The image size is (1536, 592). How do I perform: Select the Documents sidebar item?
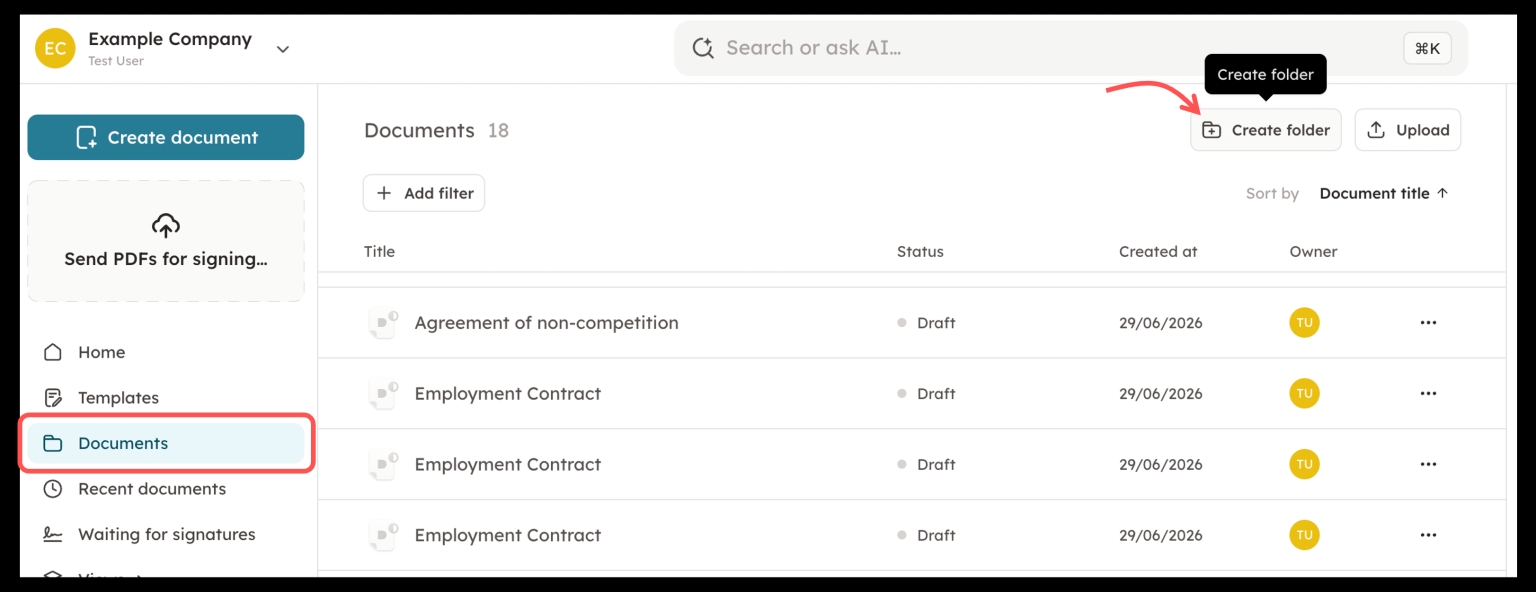[166, 443]
